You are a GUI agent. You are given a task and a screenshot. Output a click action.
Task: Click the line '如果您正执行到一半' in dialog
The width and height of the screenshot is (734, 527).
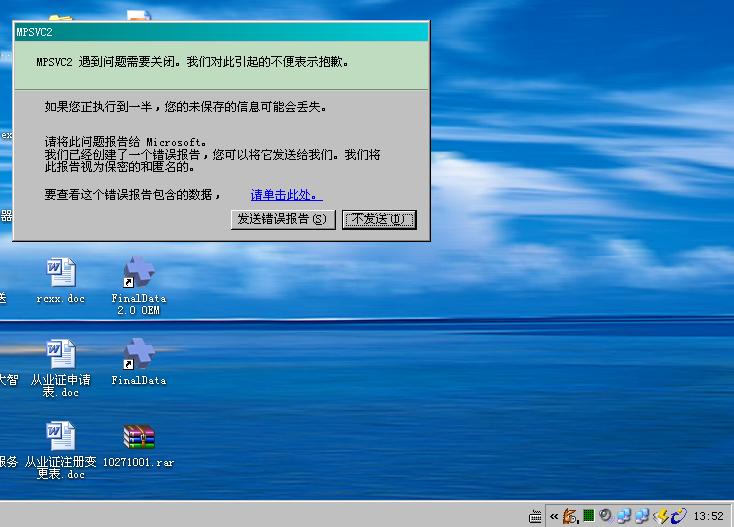[99, 107]
